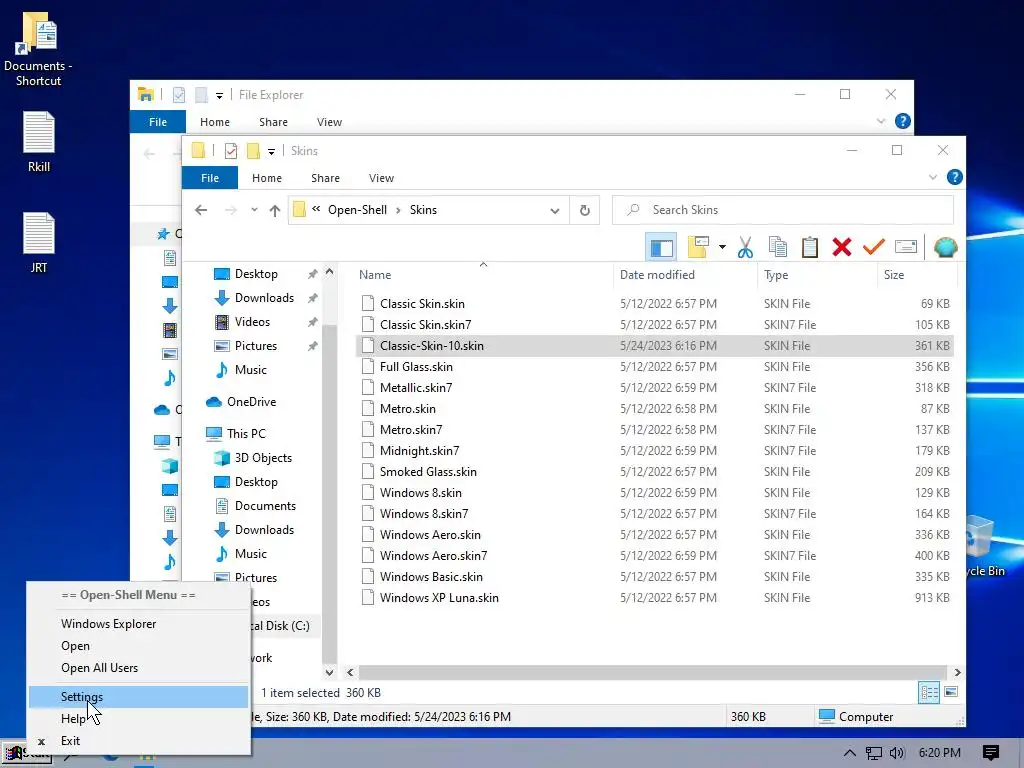Open quick access toolbar dropdown in File Explorer

pos(219,95)
